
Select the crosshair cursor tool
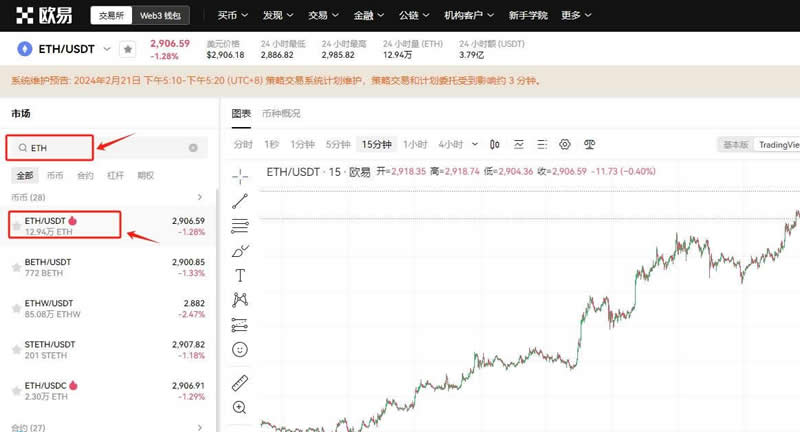[240, 176]
